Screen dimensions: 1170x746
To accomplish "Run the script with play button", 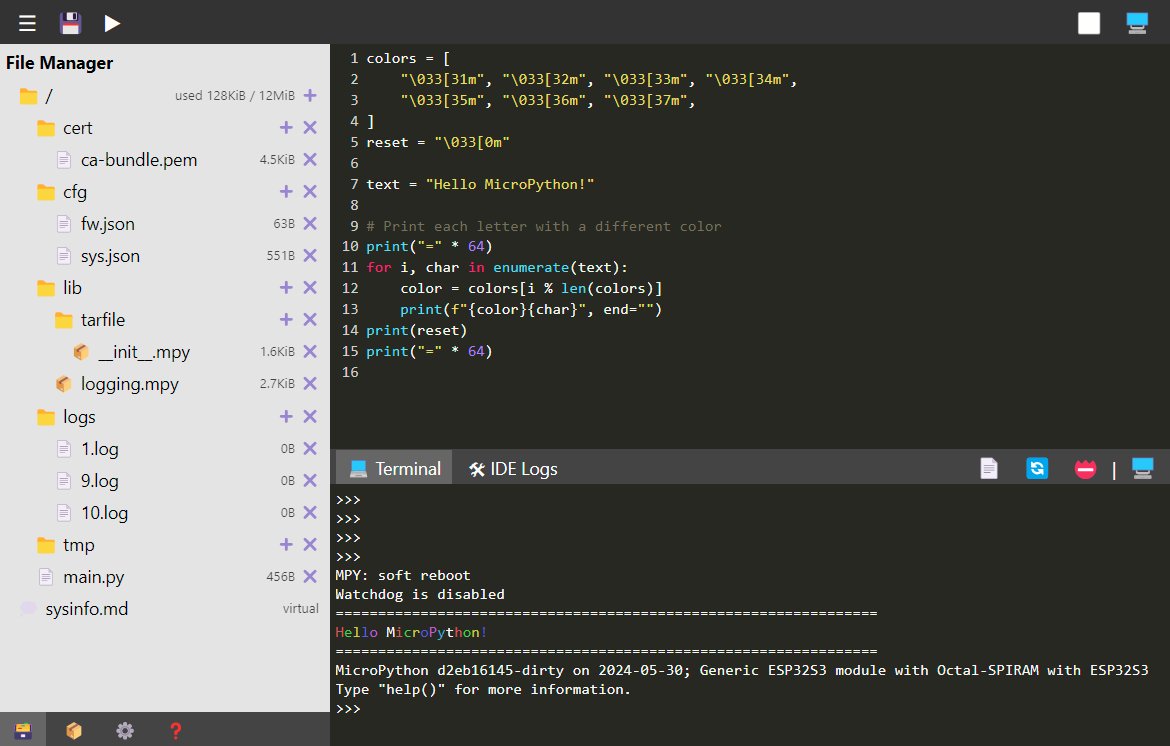I will pyautogui.click(x=112, y=23).
